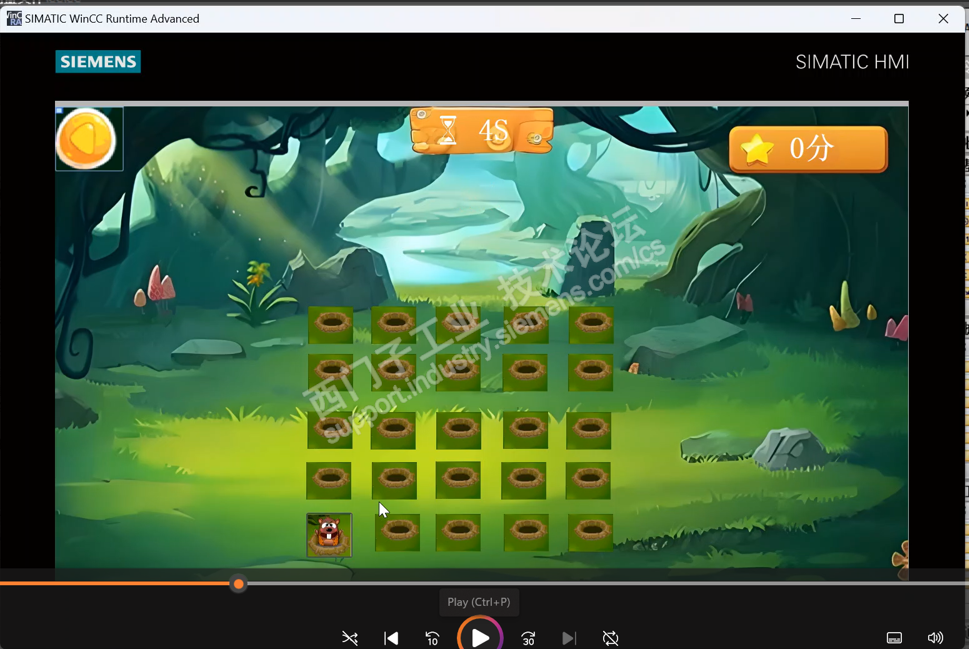The image size is (969, 649).
Task: Click the SIMATIC WinCC Runtime Advanced title
Action: tap(112, 19)
